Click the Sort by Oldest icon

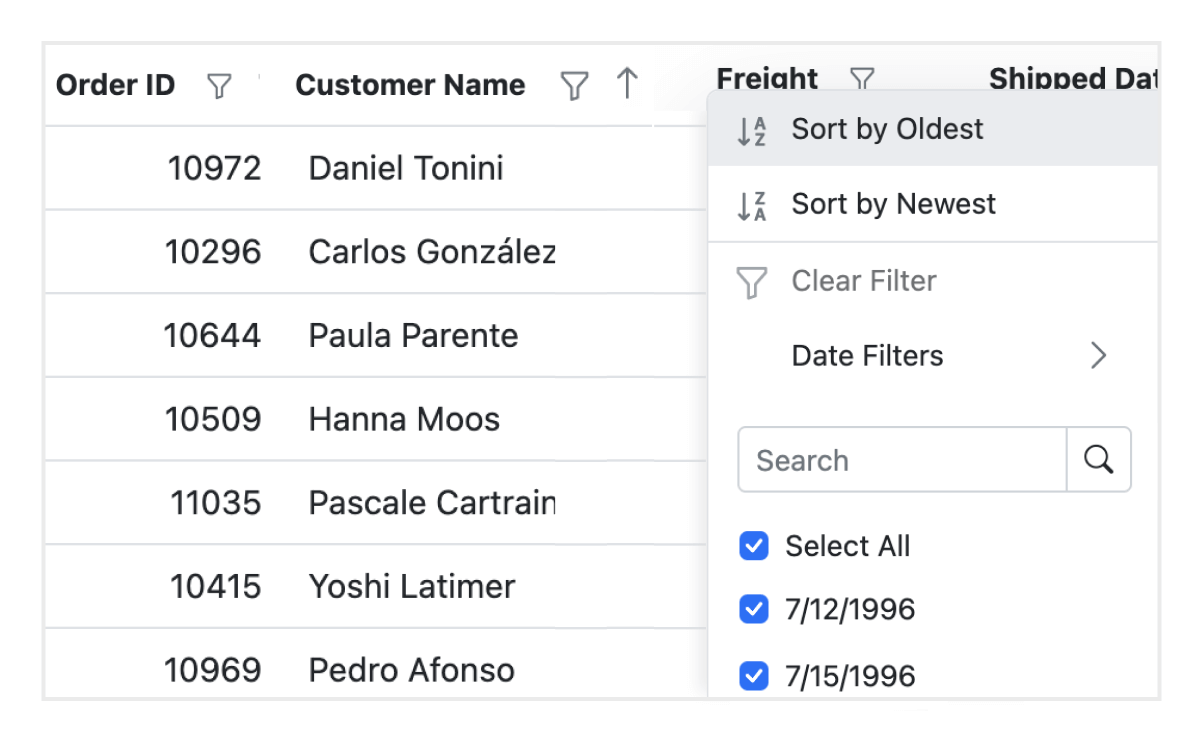[751, 130]
